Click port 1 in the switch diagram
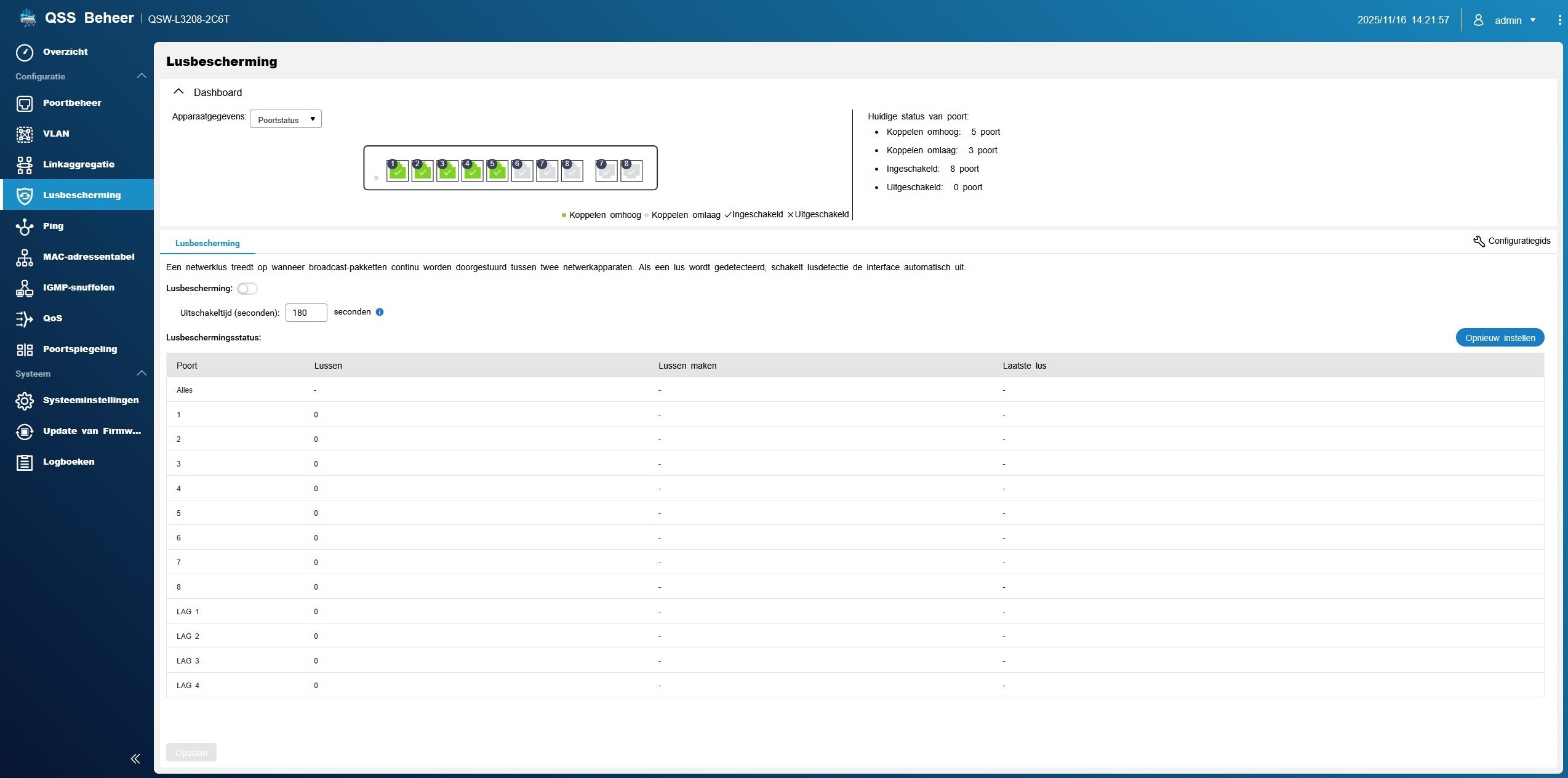The height and width of the screenshot is (778, 1568). click(397, 170)
